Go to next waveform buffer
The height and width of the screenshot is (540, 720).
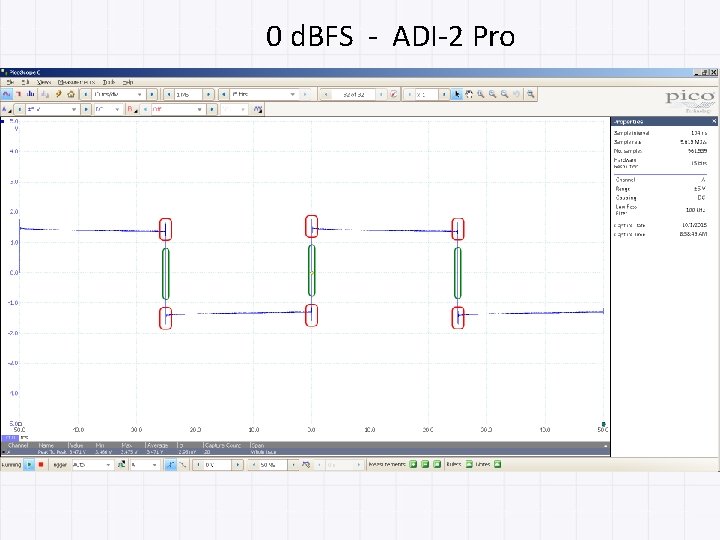pos(381,94)
